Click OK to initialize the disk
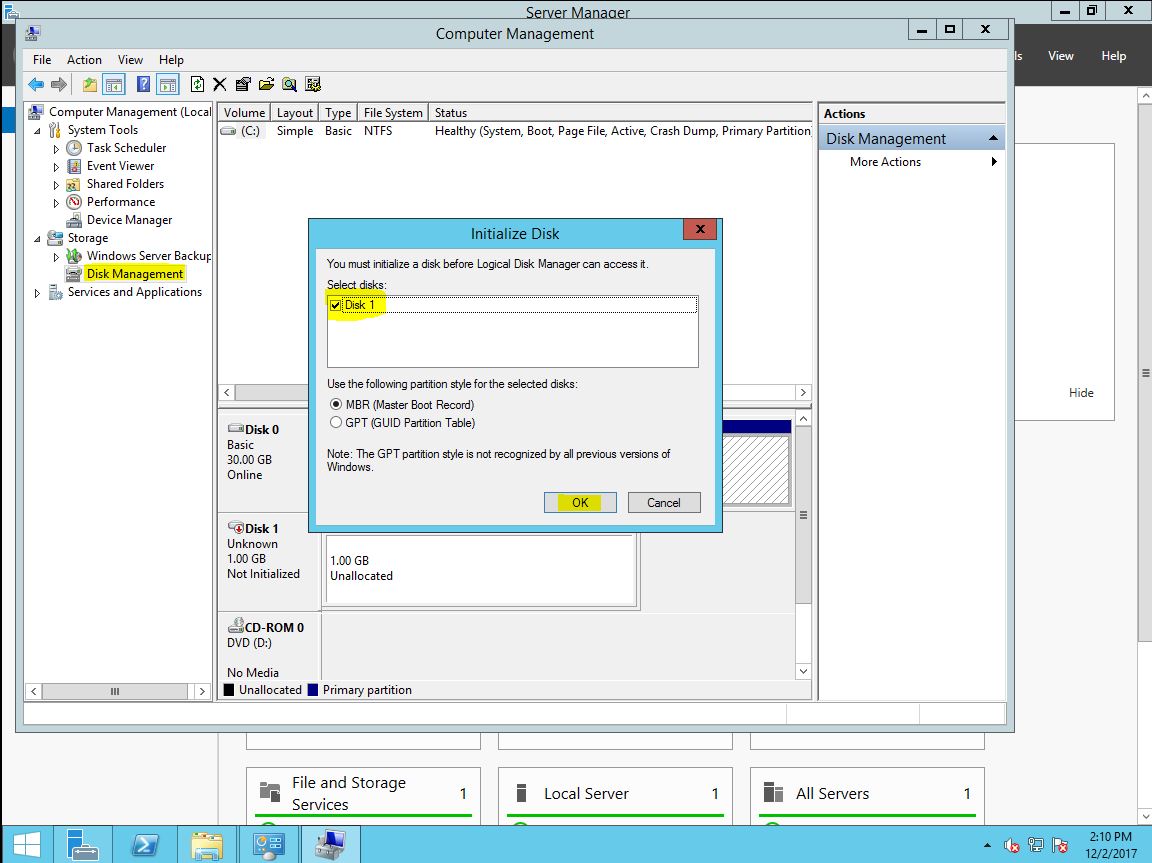Viewport: 1152px width, 863px height. [x=580, y=503]
